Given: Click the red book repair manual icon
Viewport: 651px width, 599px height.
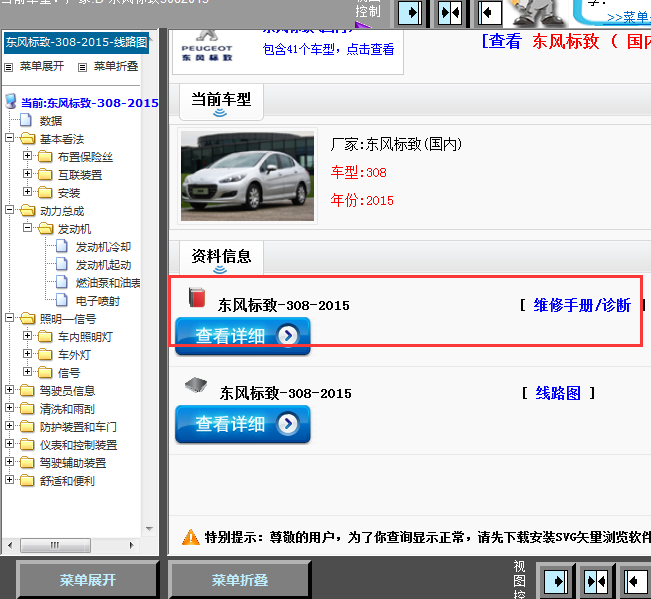Looking at the screenshot, I should 197,297.
